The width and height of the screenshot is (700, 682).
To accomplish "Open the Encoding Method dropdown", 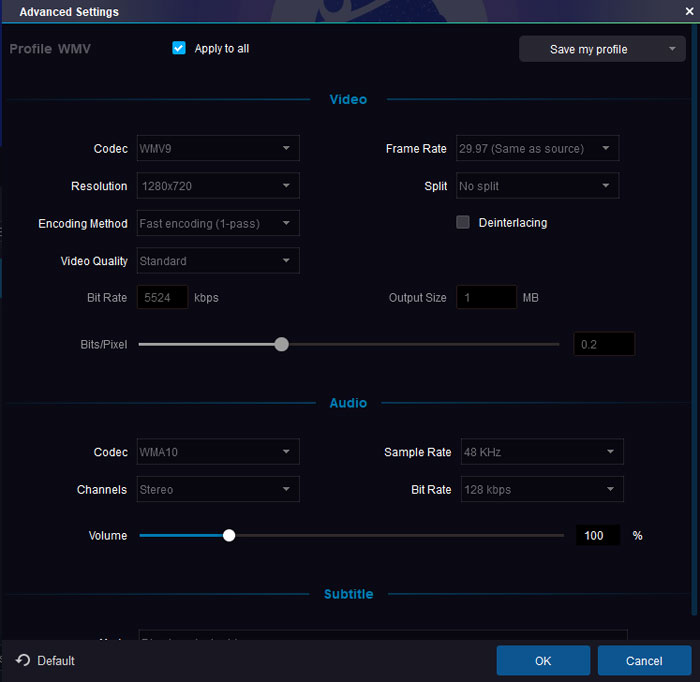I will 218,223.
